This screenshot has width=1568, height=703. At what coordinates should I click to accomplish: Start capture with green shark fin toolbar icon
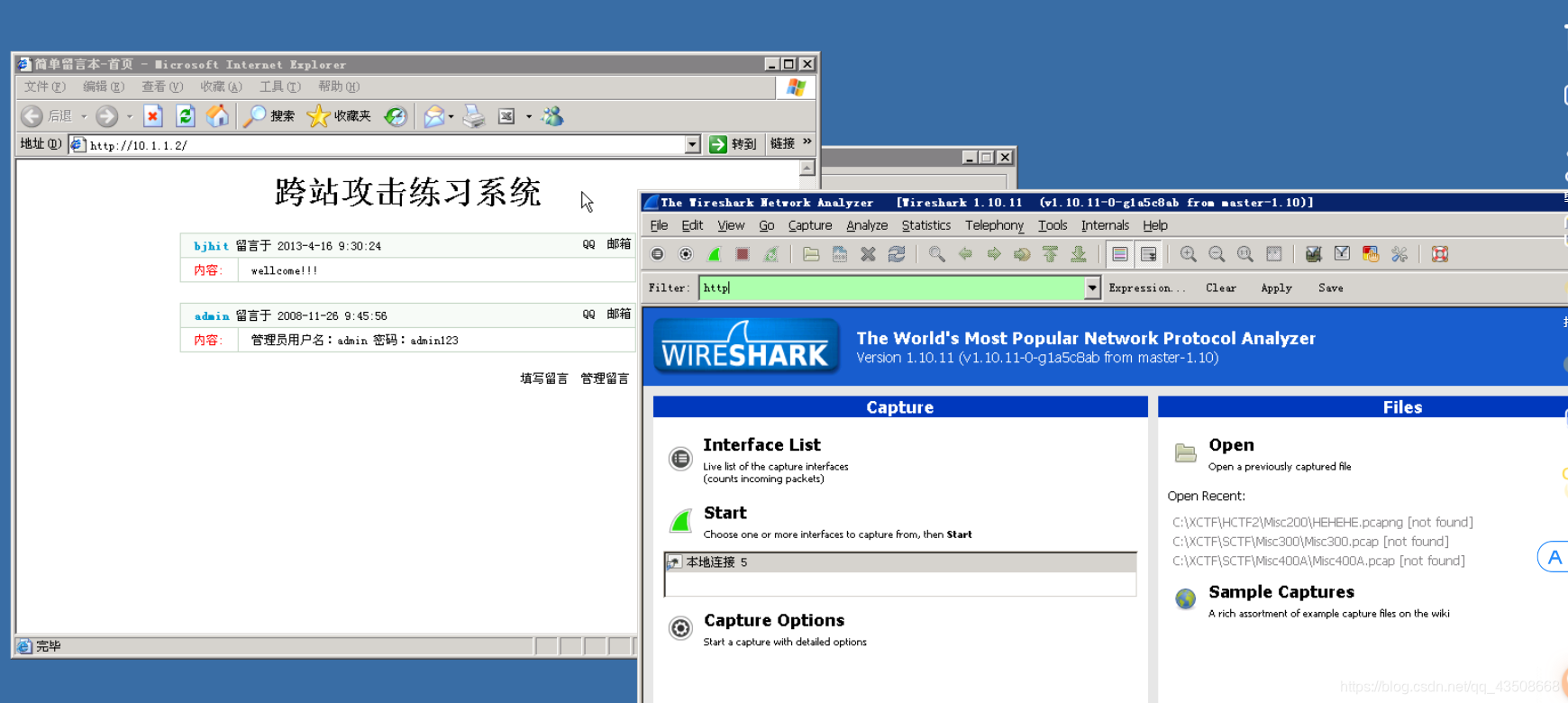(x=714, y=254)
